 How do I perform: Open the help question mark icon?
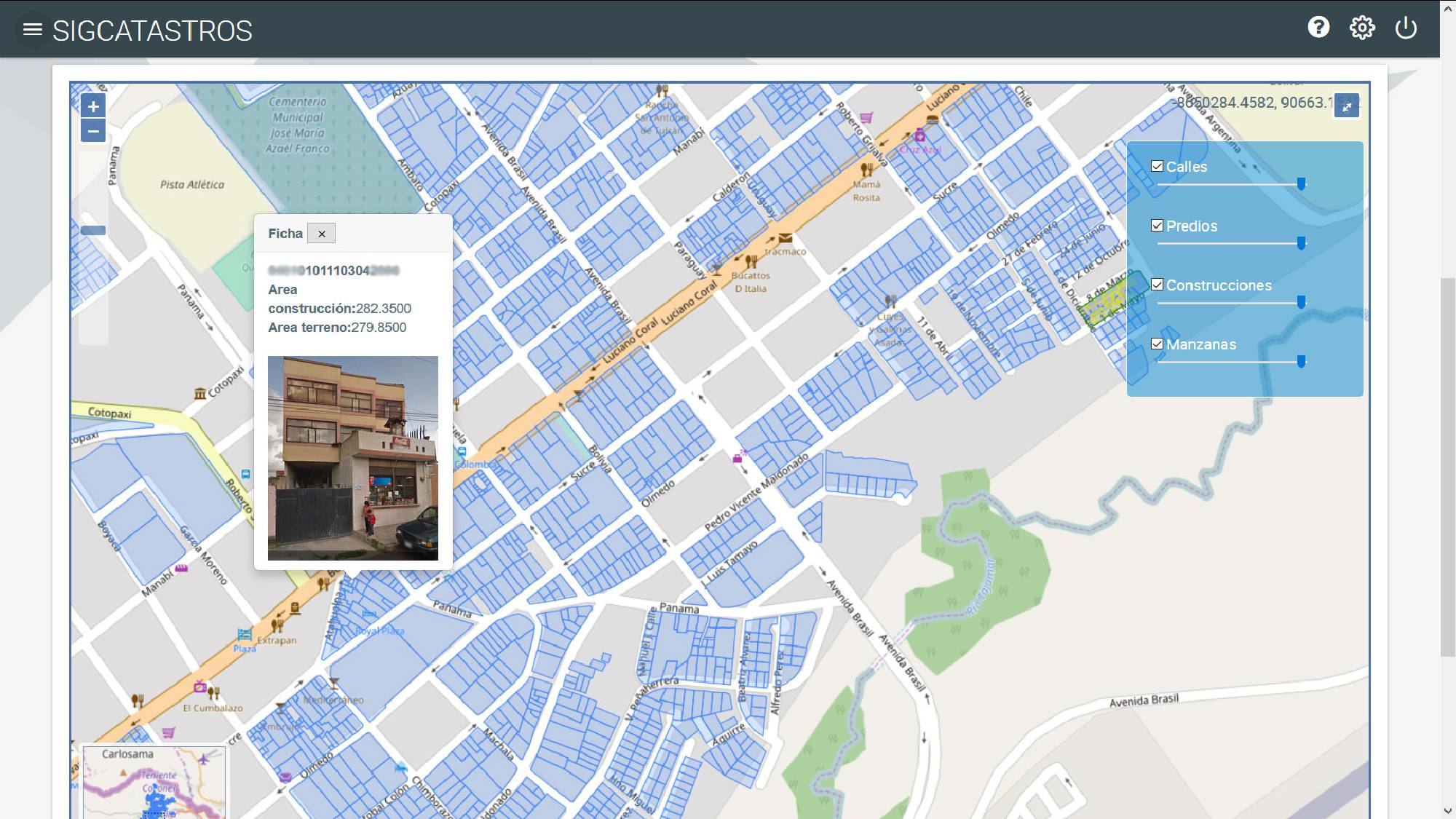pos(1318,28)
